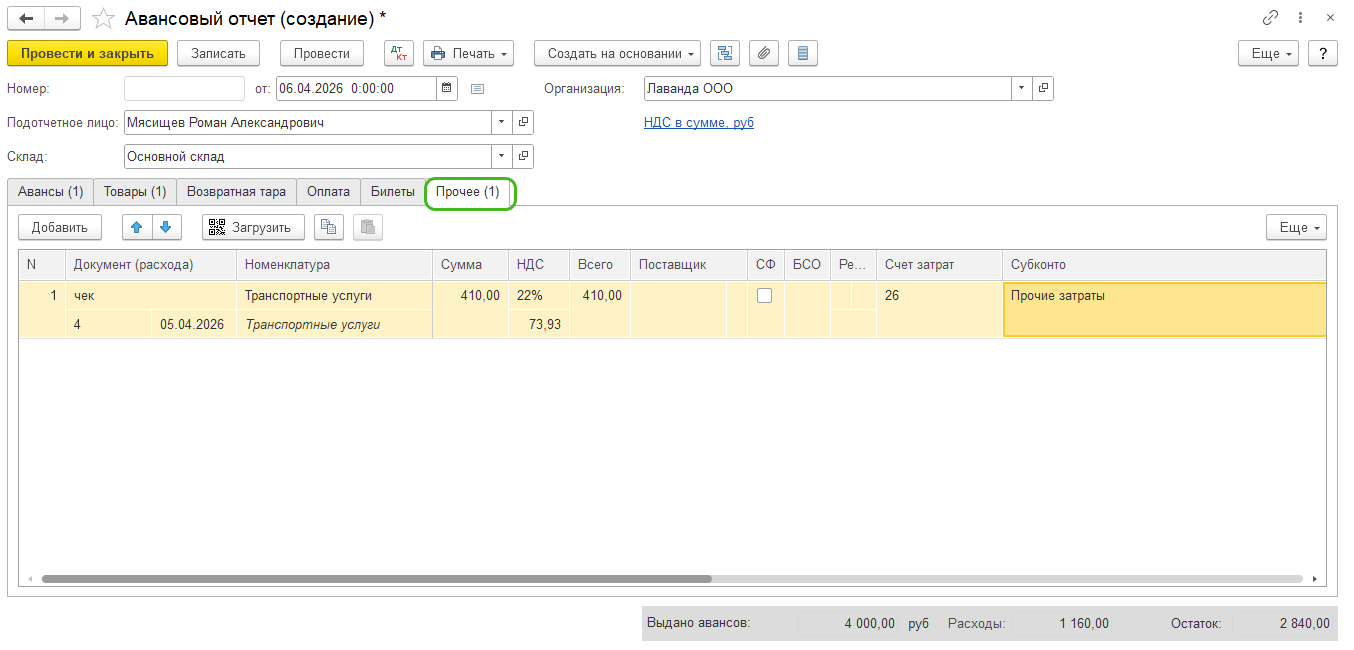Switch to Возвратная тара tab
Viewport: 1354px width, 650px height.
tap(237, 191)
